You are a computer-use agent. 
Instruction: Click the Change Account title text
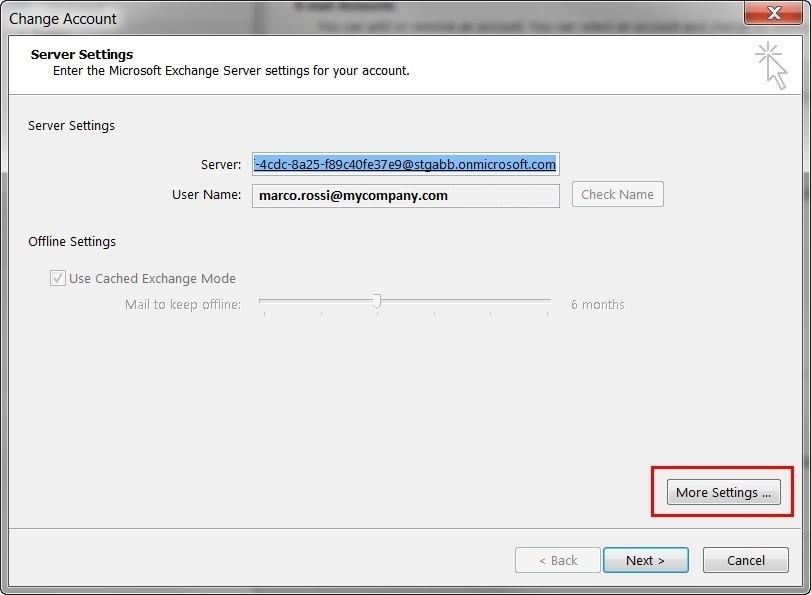63,19
